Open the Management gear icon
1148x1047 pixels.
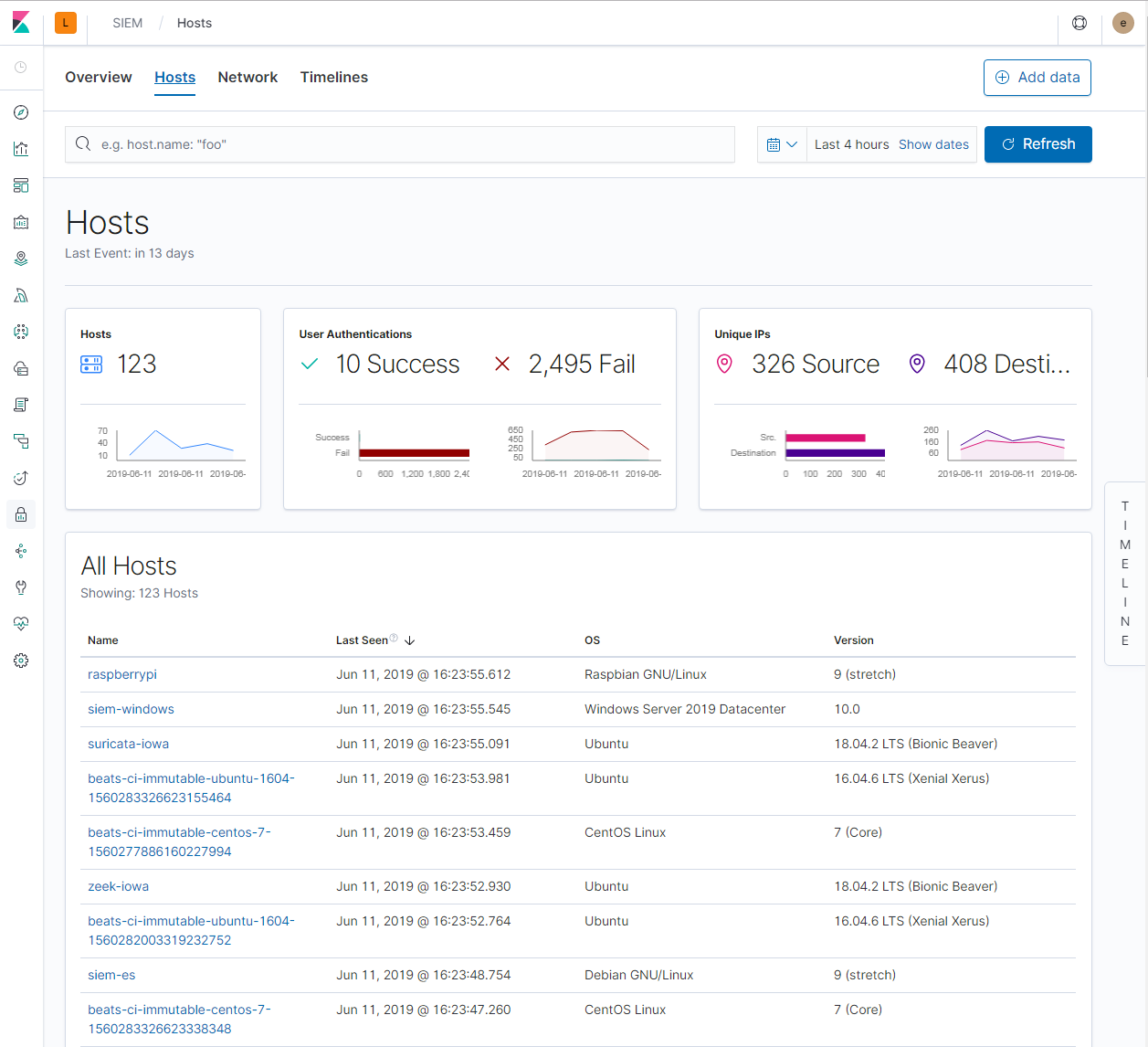coord(20,661)
